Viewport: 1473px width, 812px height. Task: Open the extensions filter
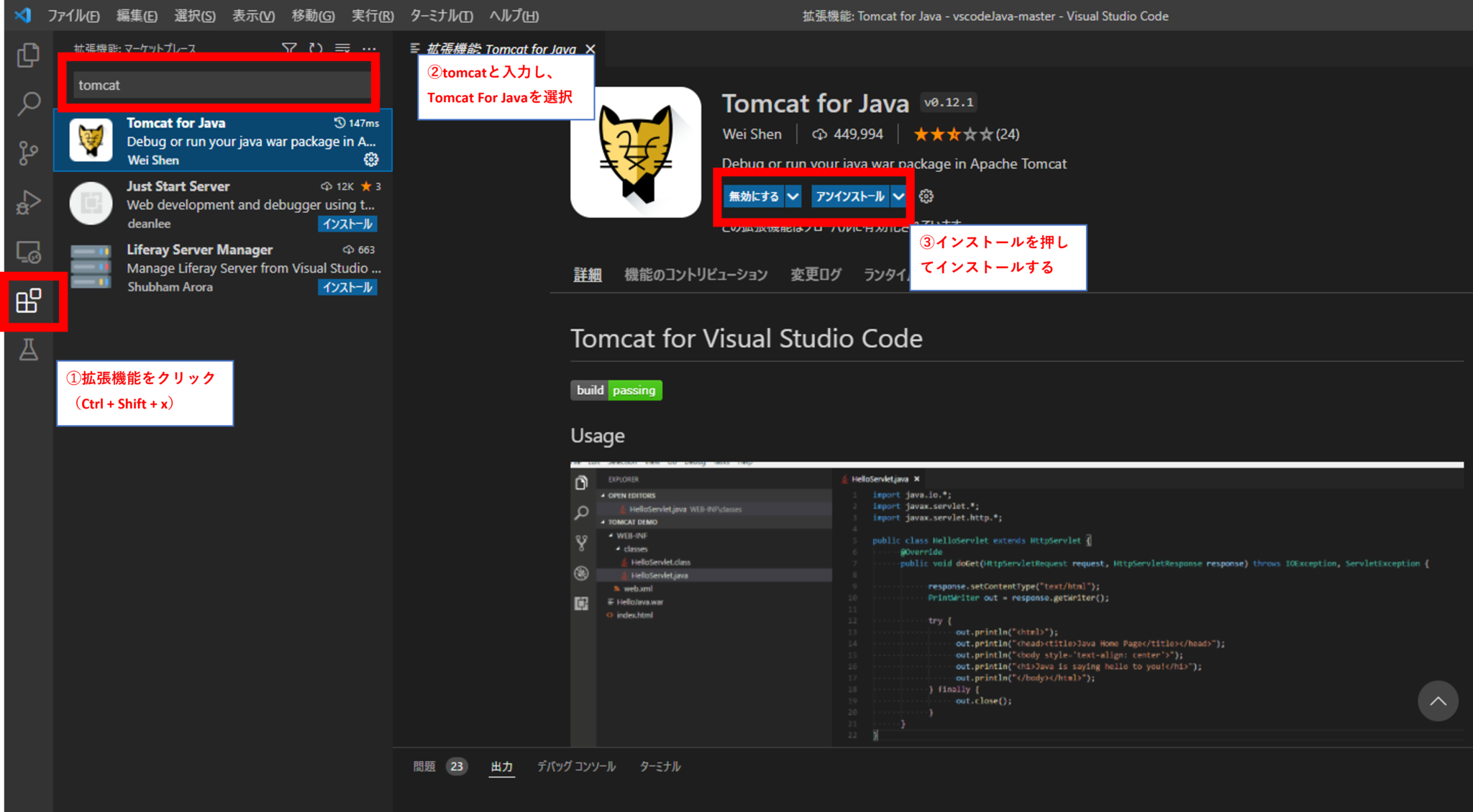[289, 48]
